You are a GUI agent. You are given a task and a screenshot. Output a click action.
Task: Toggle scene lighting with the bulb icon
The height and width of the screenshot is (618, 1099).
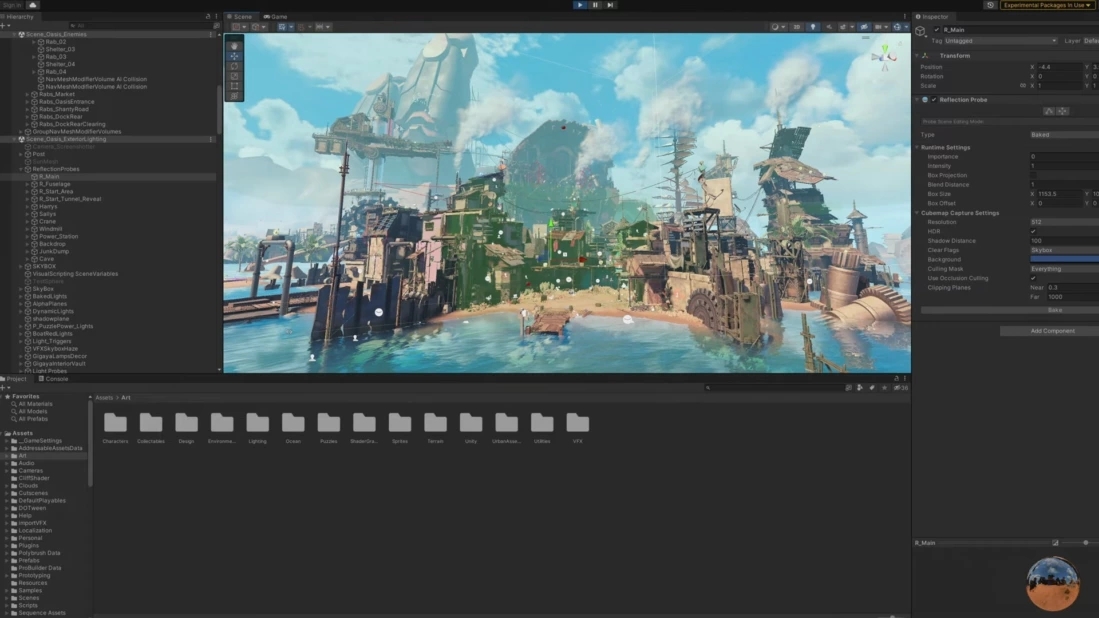813,27
